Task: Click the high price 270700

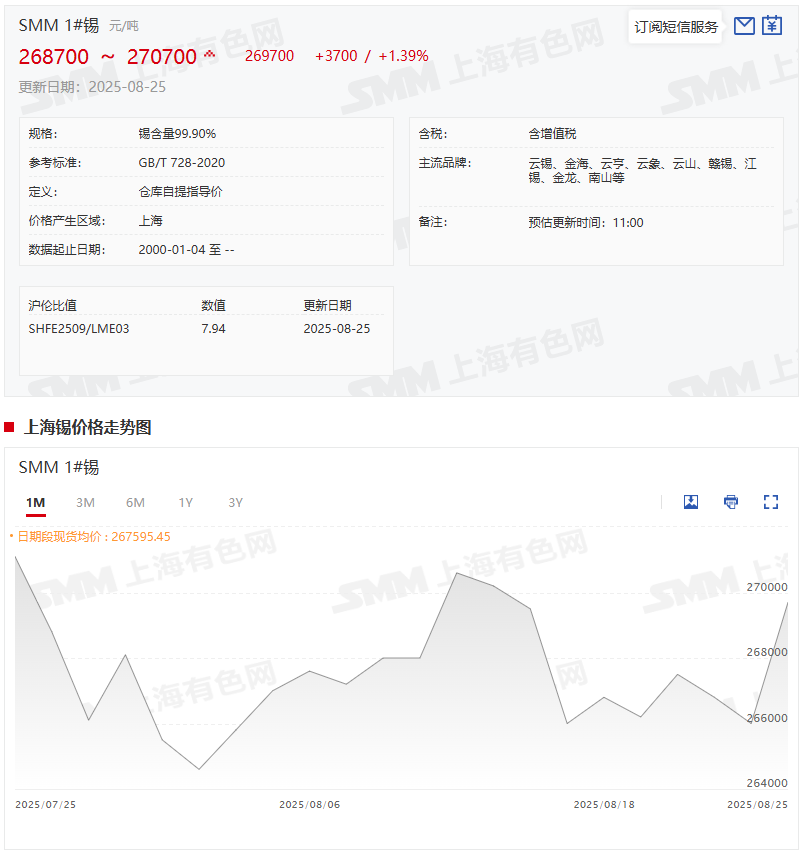Action: (x=161, y=57)
